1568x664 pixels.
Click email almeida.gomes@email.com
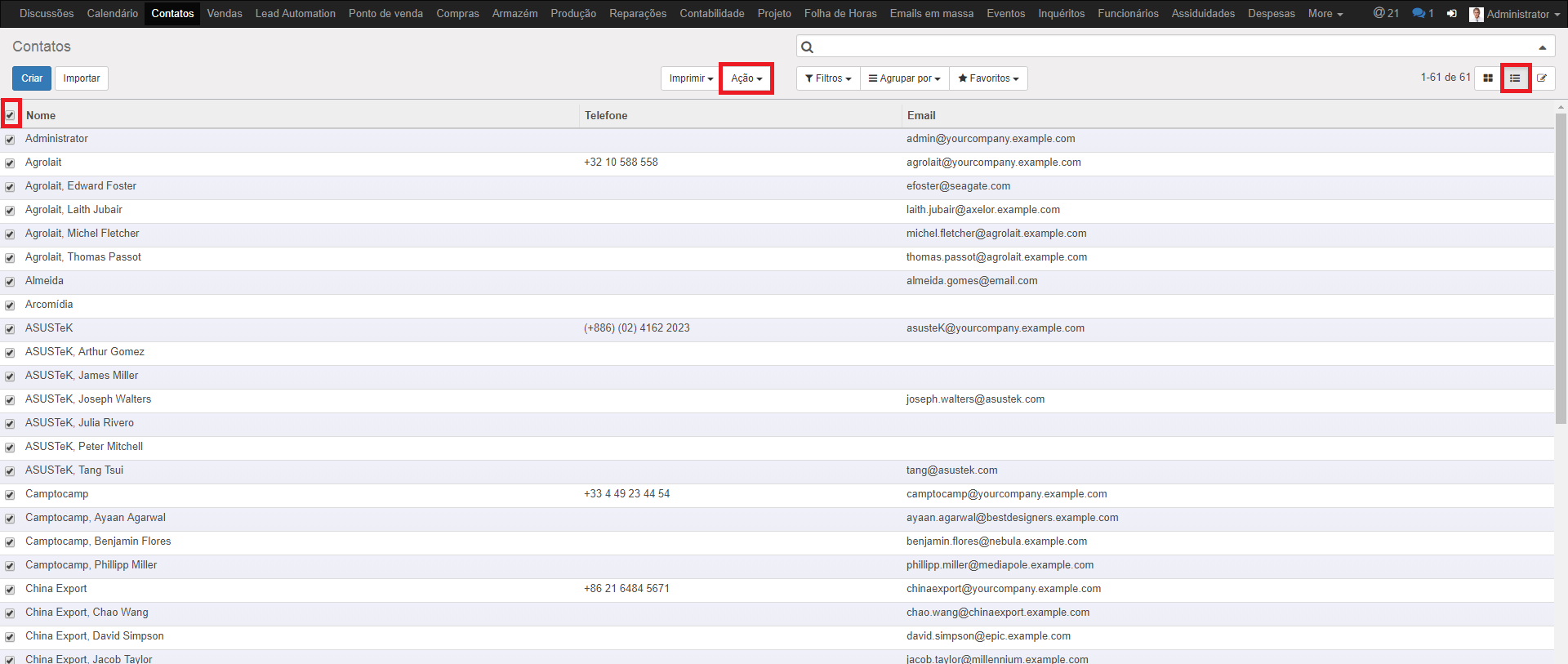972,281
